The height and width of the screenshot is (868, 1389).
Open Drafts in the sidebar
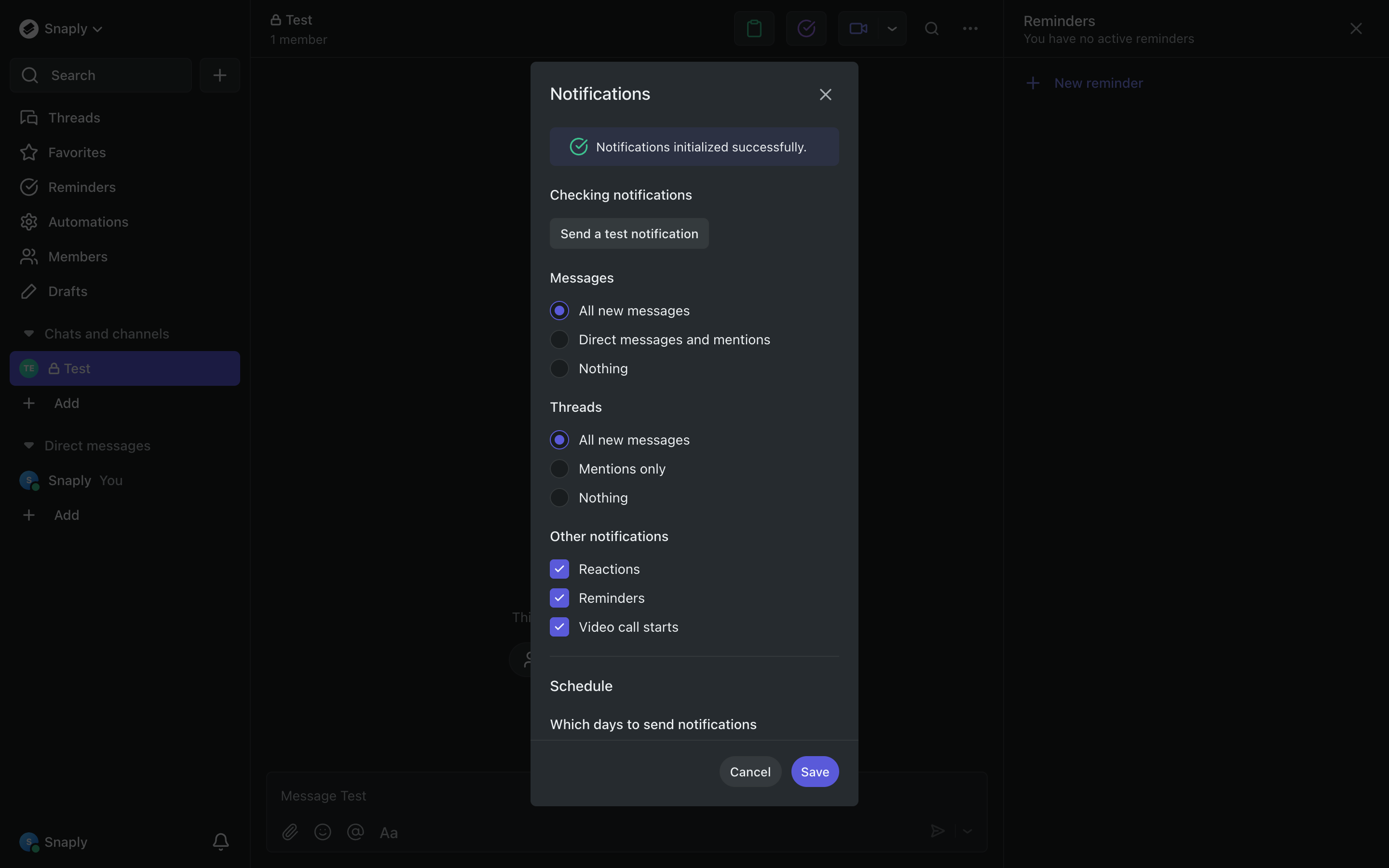point(124,292)
